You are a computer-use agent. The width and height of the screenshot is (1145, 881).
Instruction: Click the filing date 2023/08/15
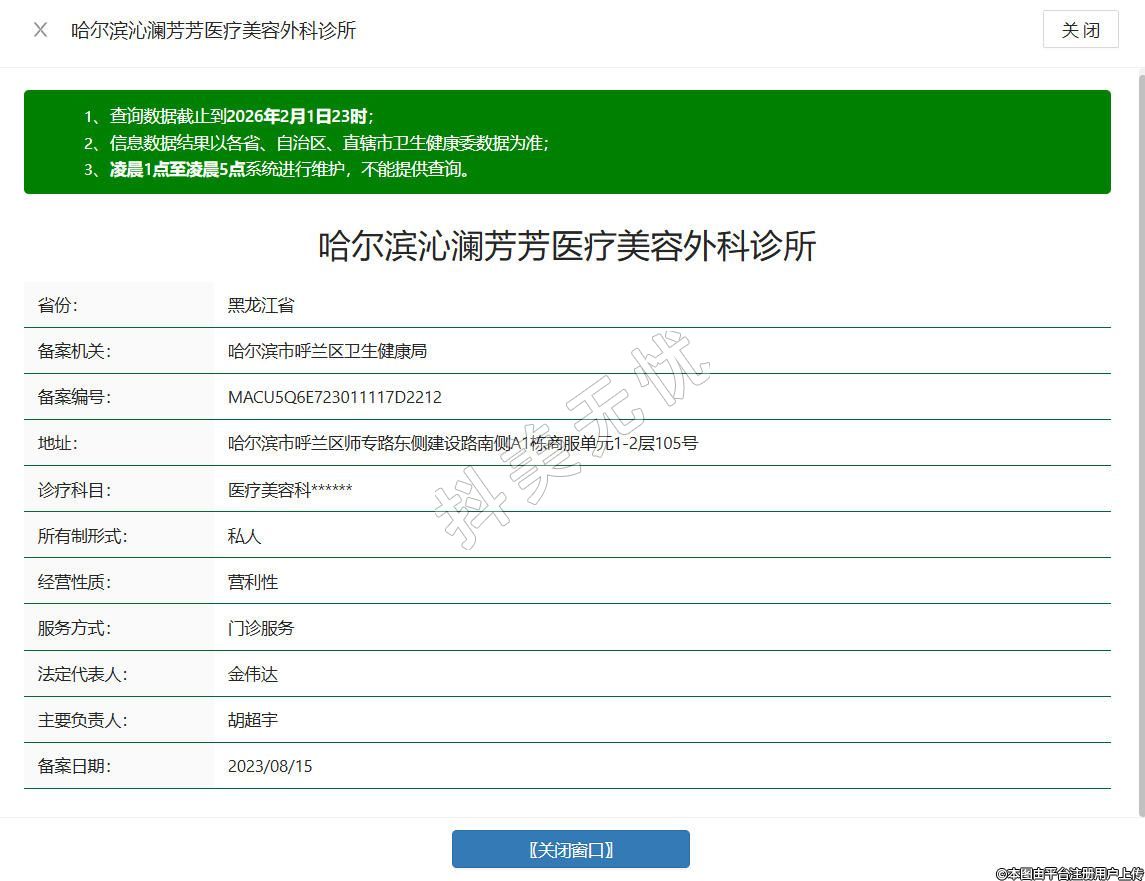coord(270,766)
